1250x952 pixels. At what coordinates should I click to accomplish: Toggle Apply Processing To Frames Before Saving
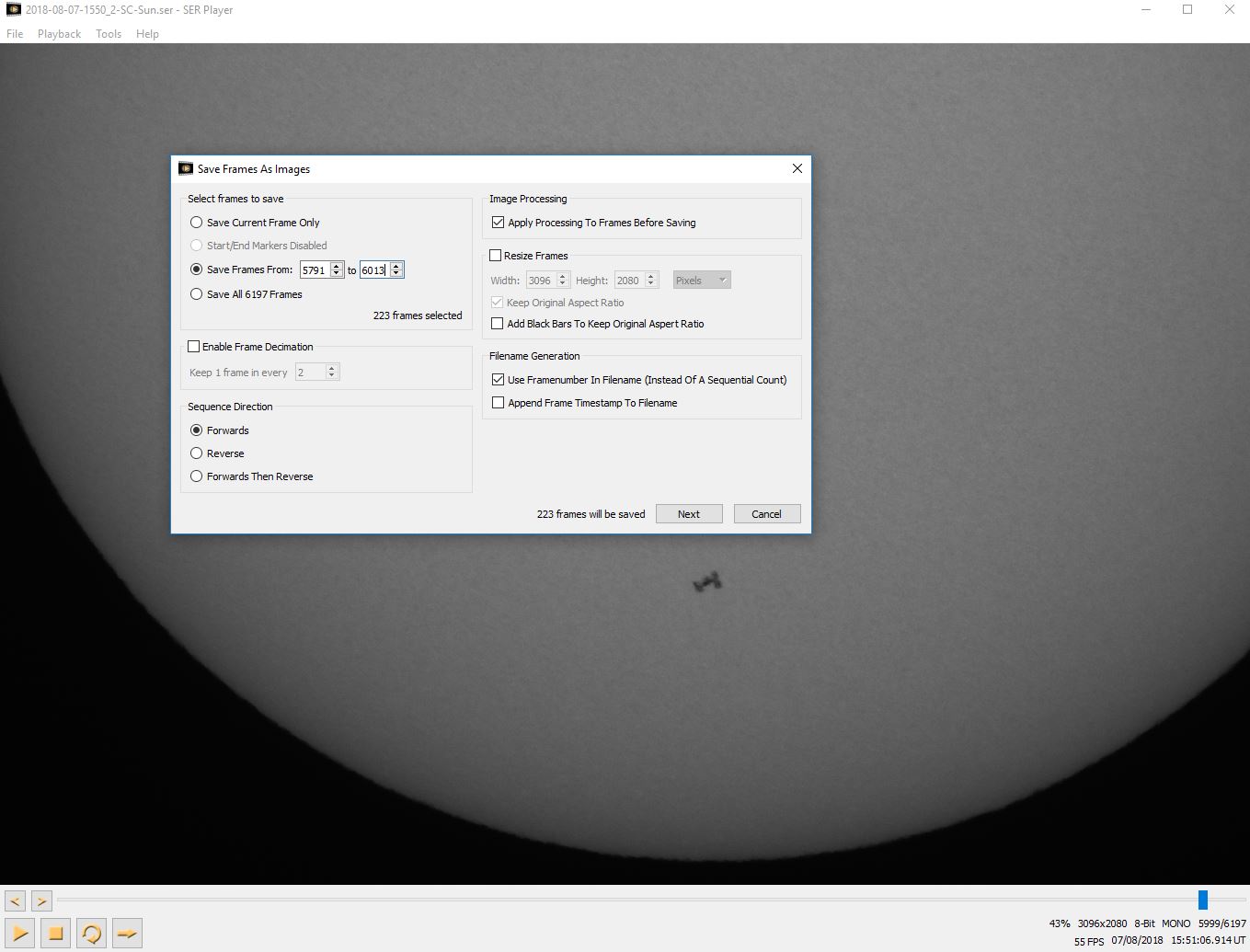[x=593, y=223]
